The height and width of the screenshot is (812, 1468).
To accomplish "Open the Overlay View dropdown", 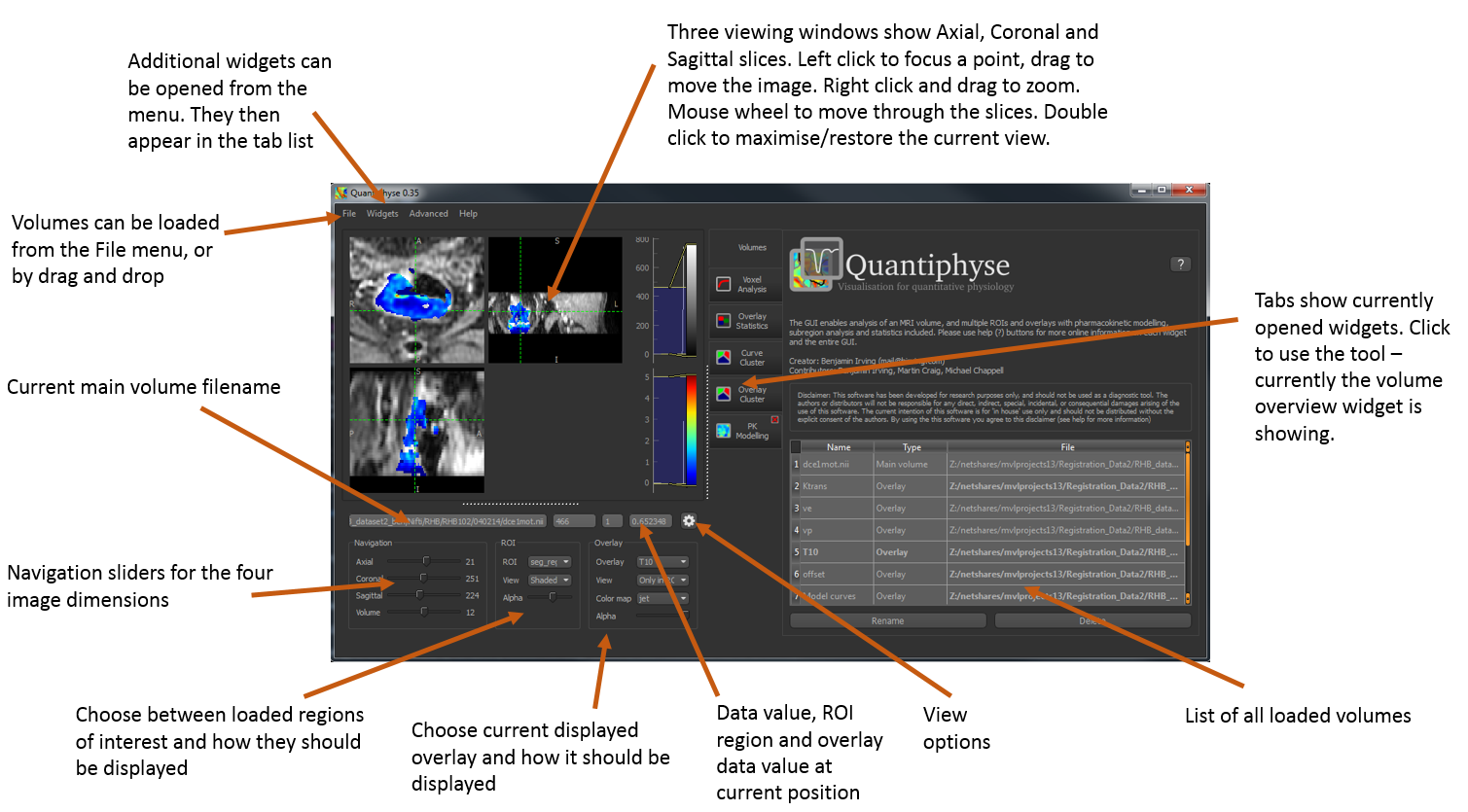I will (662, 581).
